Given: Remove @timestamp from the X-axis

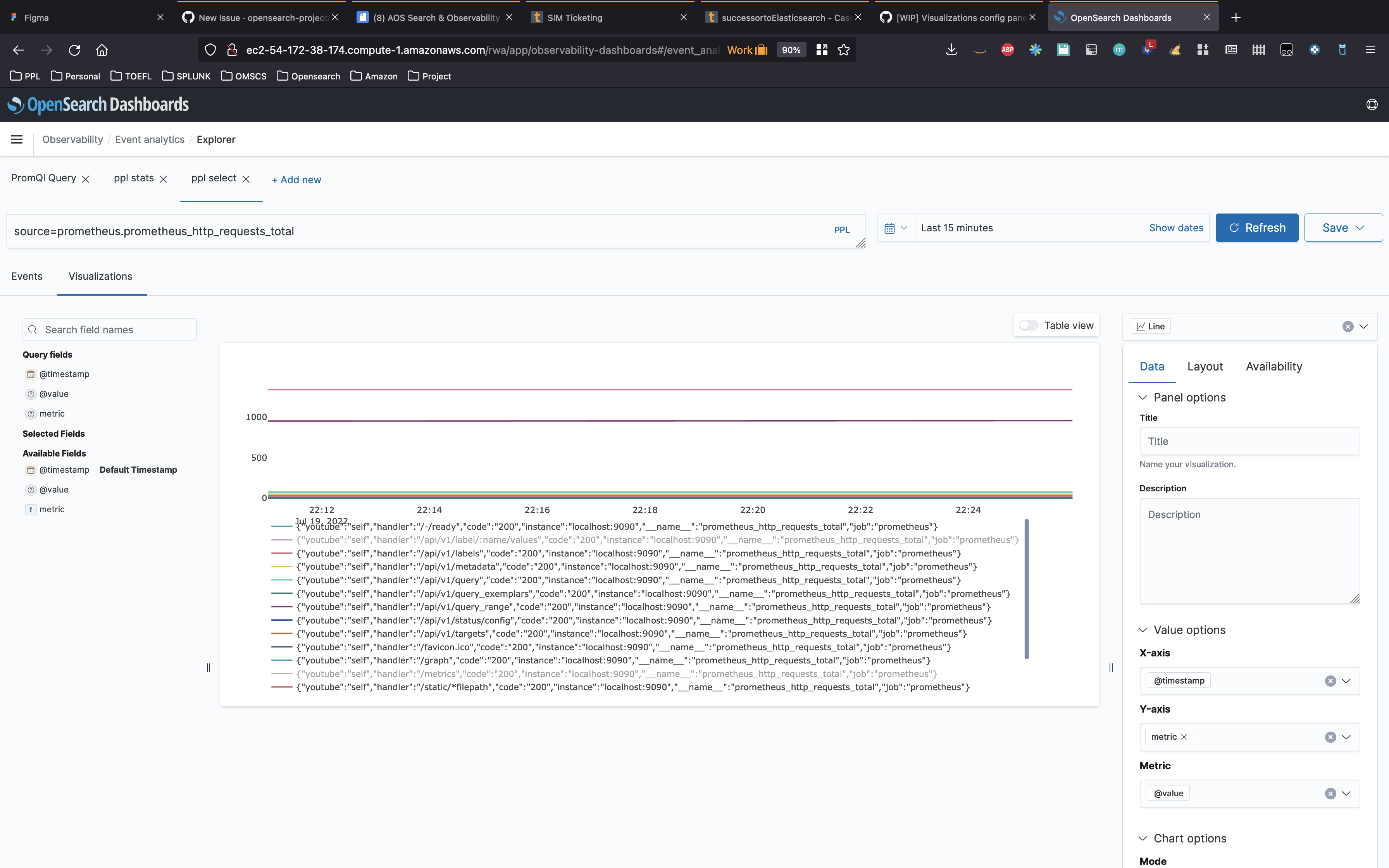Looking at the screenshot, I should (1330, 680).
